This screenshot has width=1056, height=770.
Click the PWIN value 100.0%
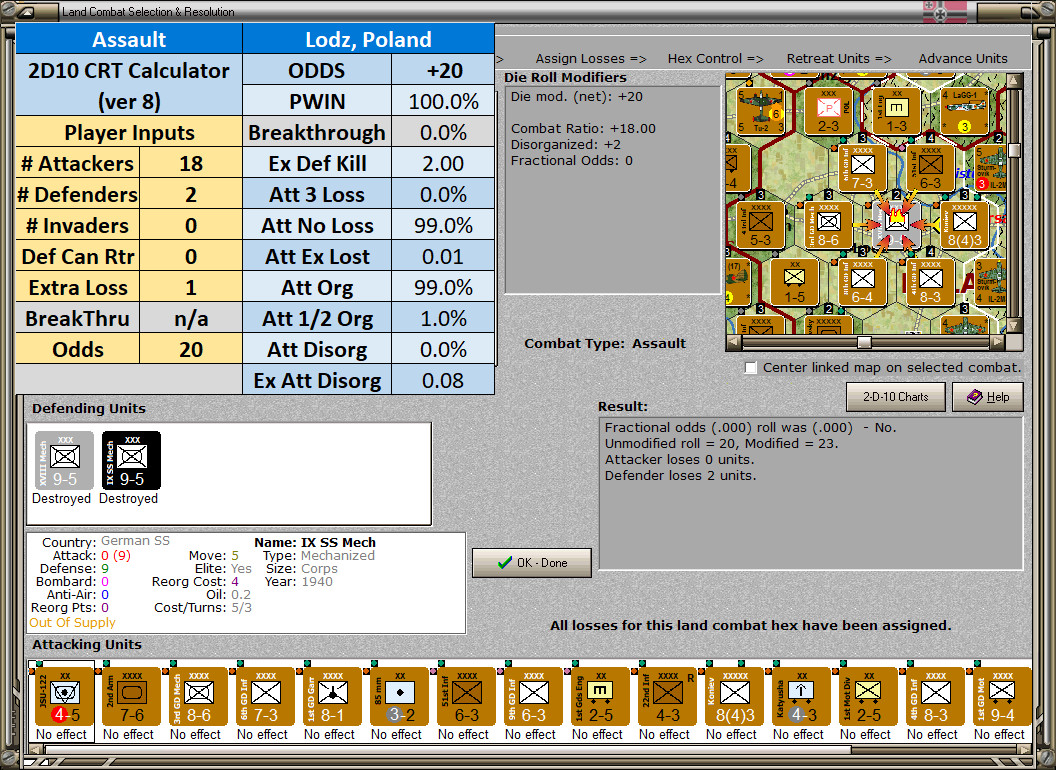(443, 102)
